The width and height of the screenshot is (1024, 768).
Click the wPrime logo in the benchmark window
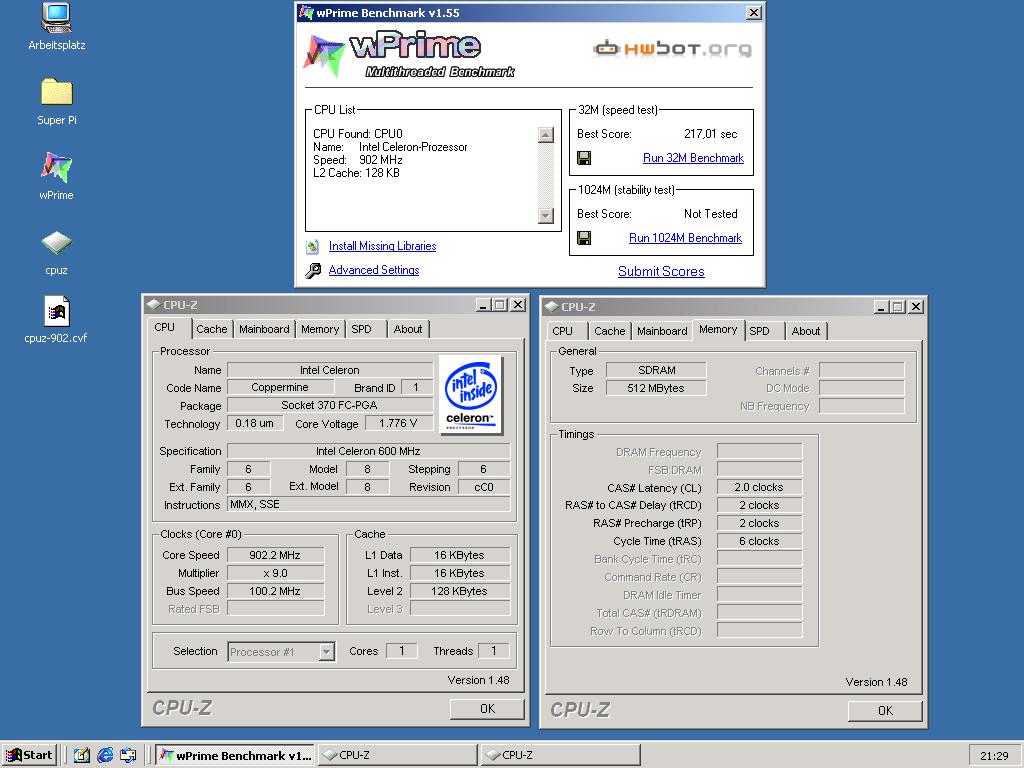click(408, 56)
